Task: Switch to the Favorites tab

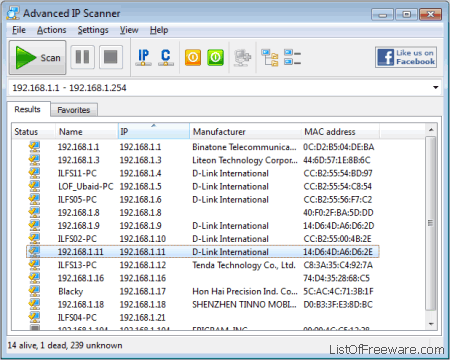Action: pos(74,110)
